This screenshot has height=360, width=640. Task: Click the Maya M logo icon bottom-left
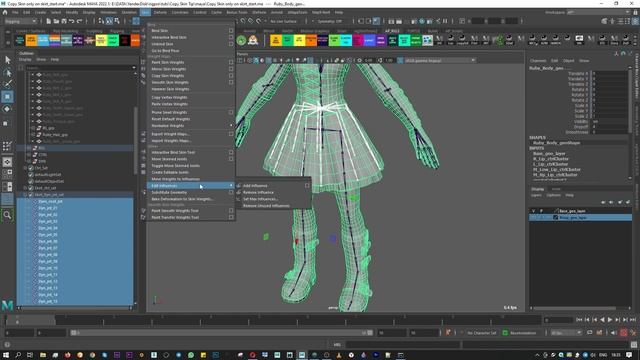[7, 305]
